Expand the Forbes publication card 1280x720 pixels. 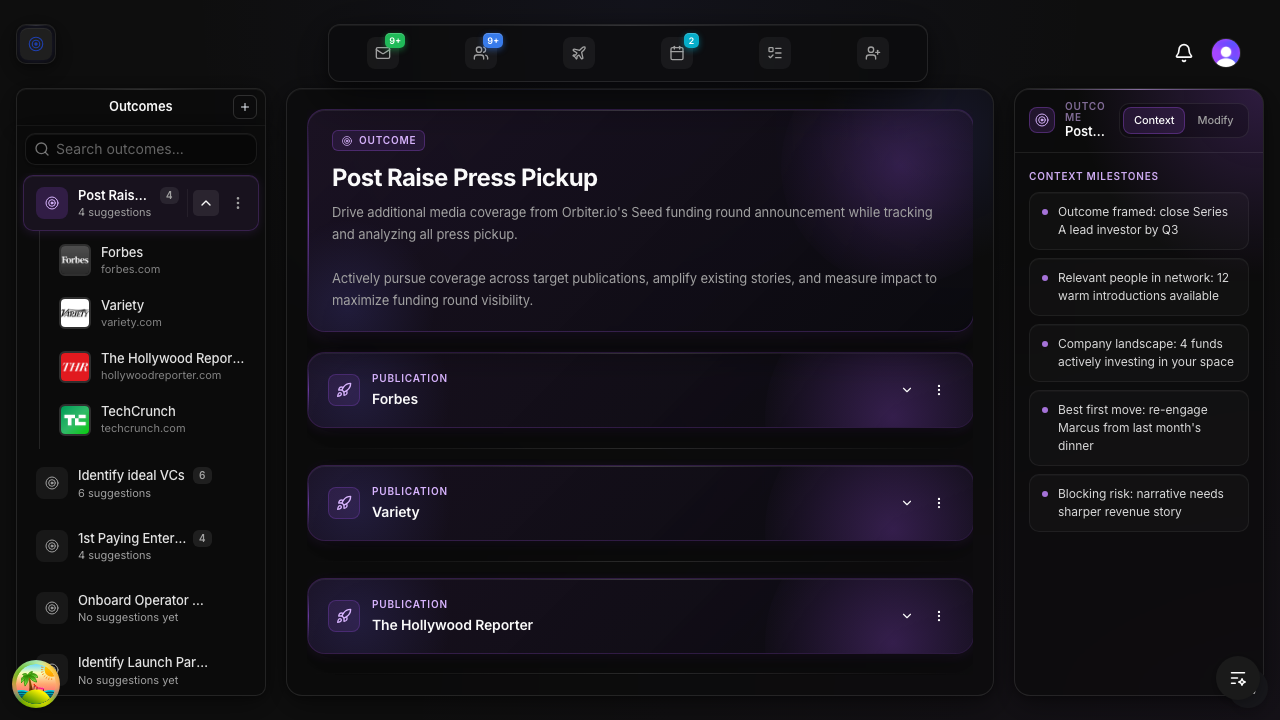click(x=906, y=390)
